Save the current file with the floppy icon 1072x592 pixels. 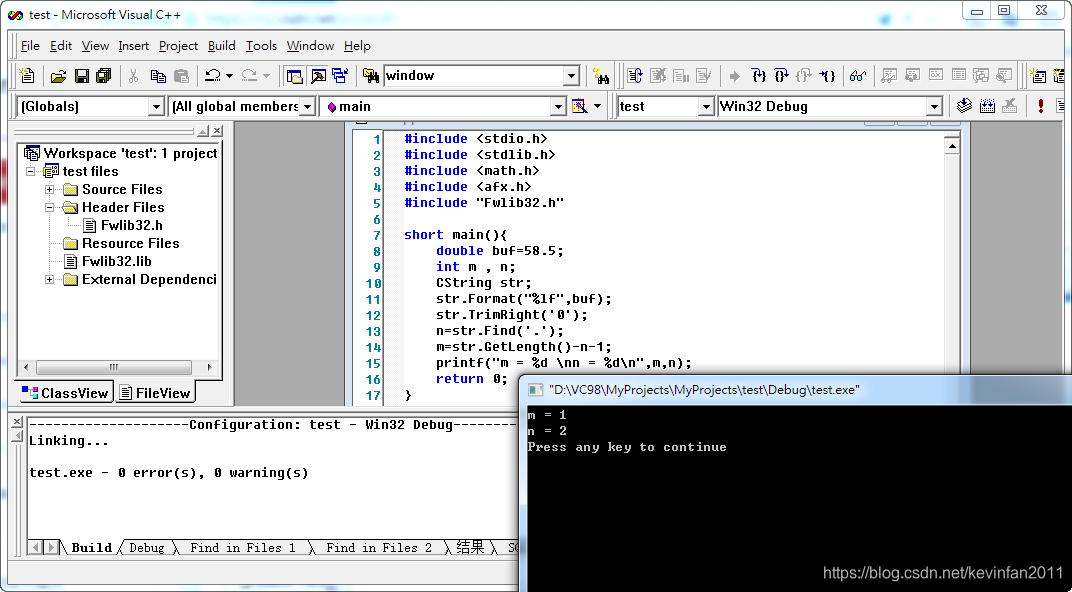click(81, 76)
